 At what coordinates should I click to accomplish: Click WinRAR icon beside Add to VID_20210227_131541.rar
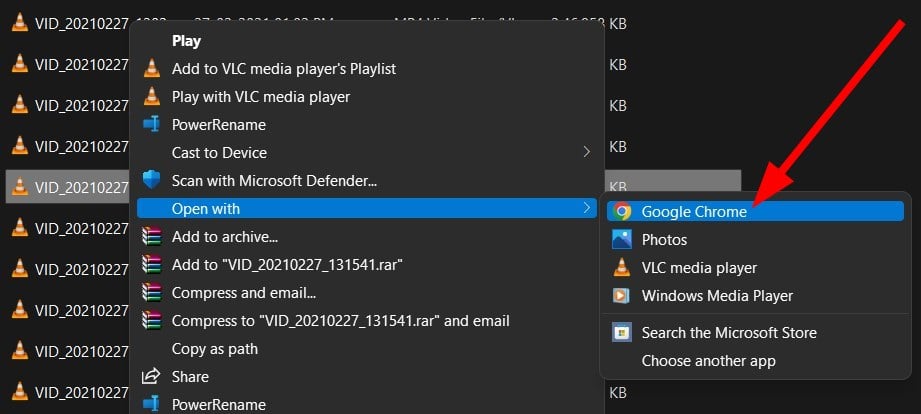click(152, 264)
